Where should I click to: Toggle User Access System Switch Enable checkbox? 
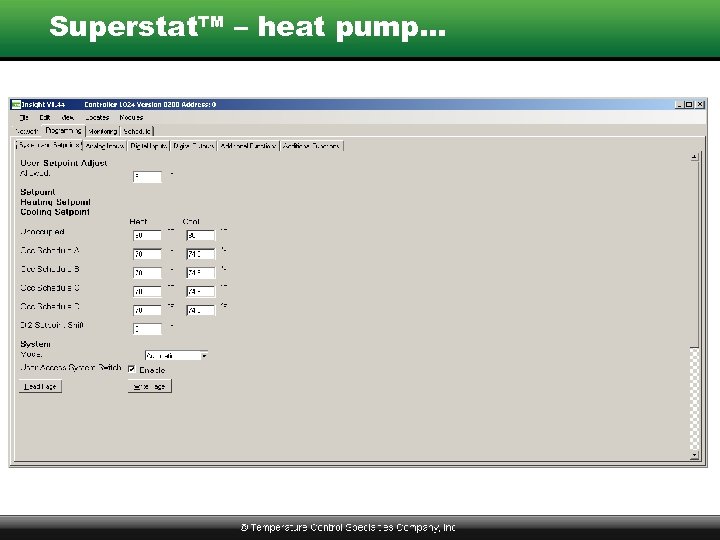point(132,369)
